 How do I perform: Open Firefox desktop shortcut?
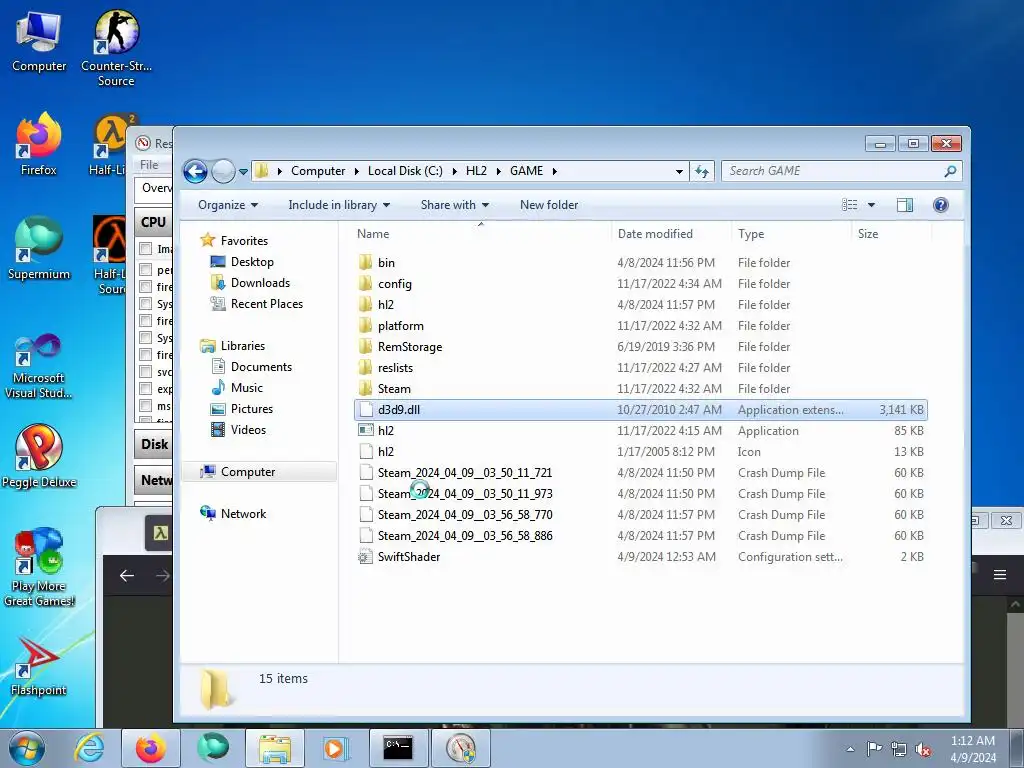(x=39, y=144)
